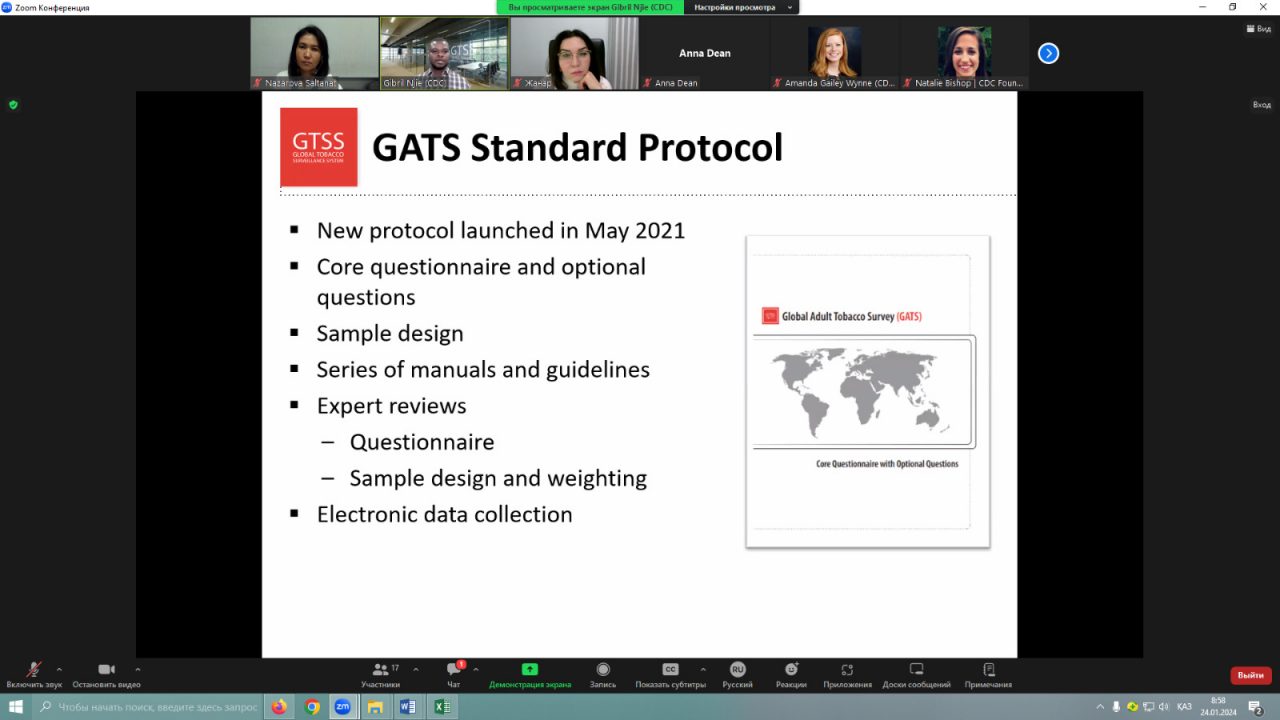The height and width of the screenshot is (720, 1280).
Task: Open Excel from the Windows taskbar
Action: click(440, 707)
